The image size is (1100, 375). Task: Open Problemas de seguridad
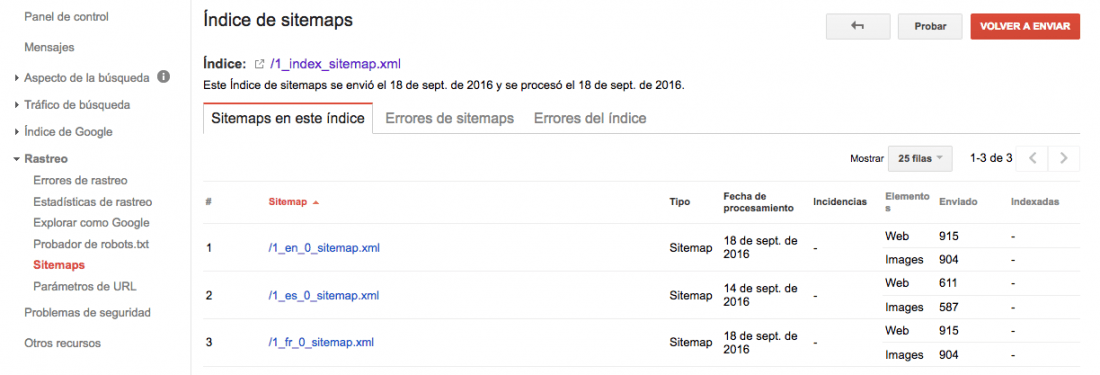[x=88, y=313]
